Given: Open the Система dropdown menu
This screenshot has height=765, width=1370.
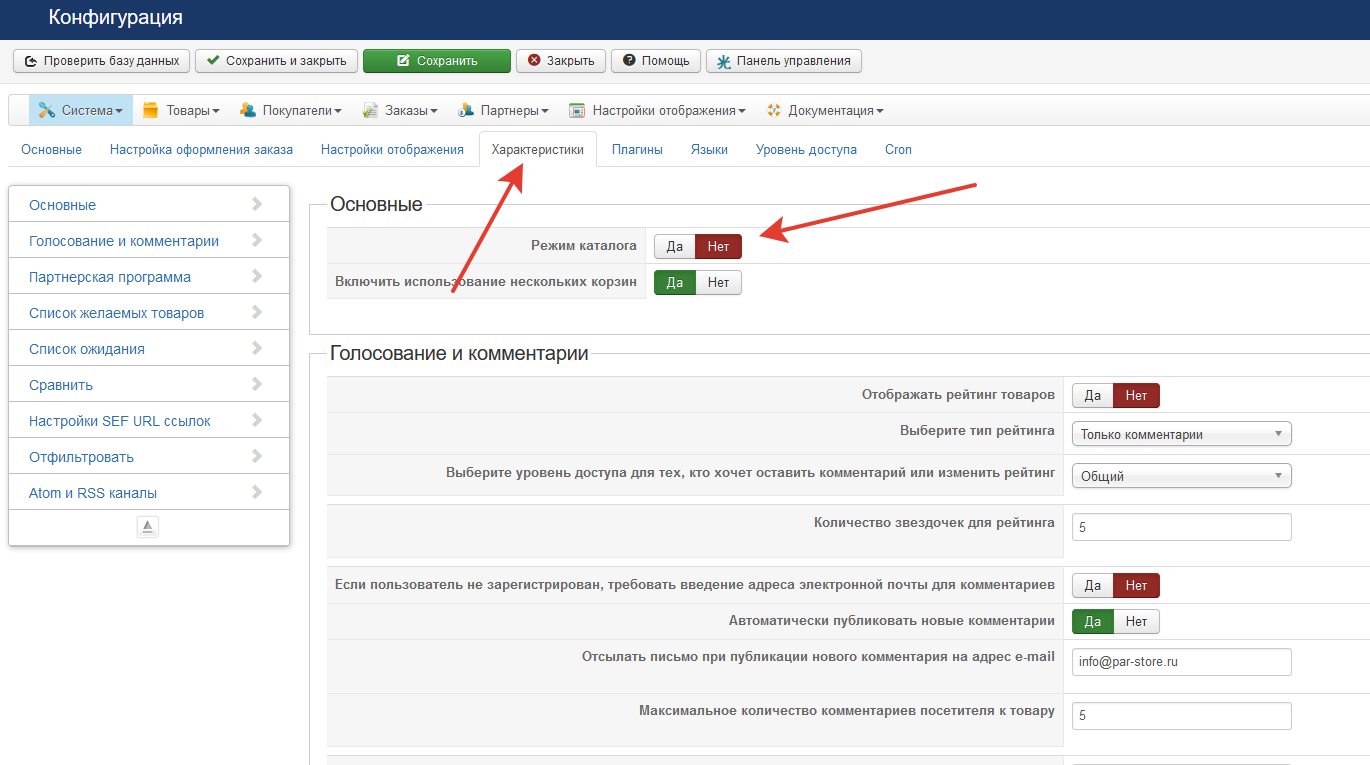Looking at the screenshot, I should coord(80,110).
